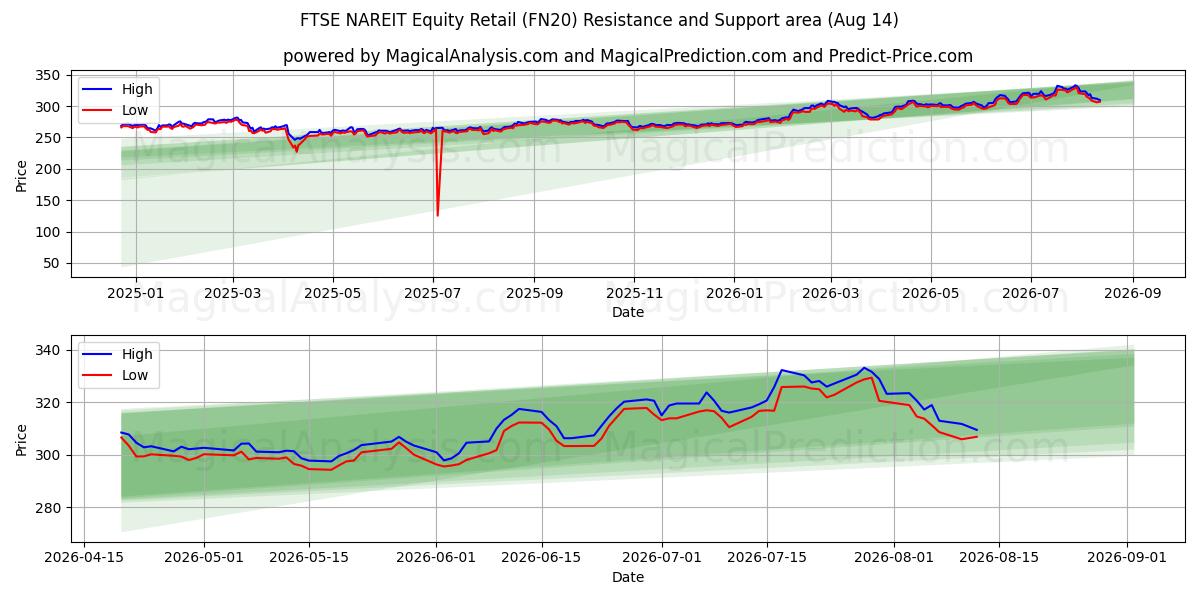Click the 'Low' legend entry in bottom chart
1200x600 pixels.
(117, 375)
